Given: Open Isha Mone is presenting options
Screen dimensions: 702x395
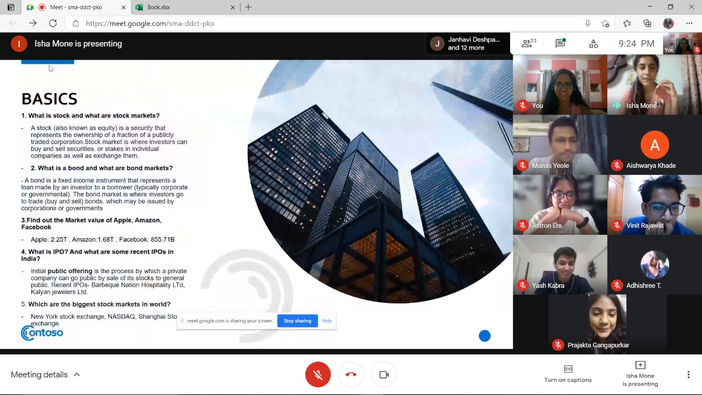Looking at the screenshot, I should tap(640, 374).
